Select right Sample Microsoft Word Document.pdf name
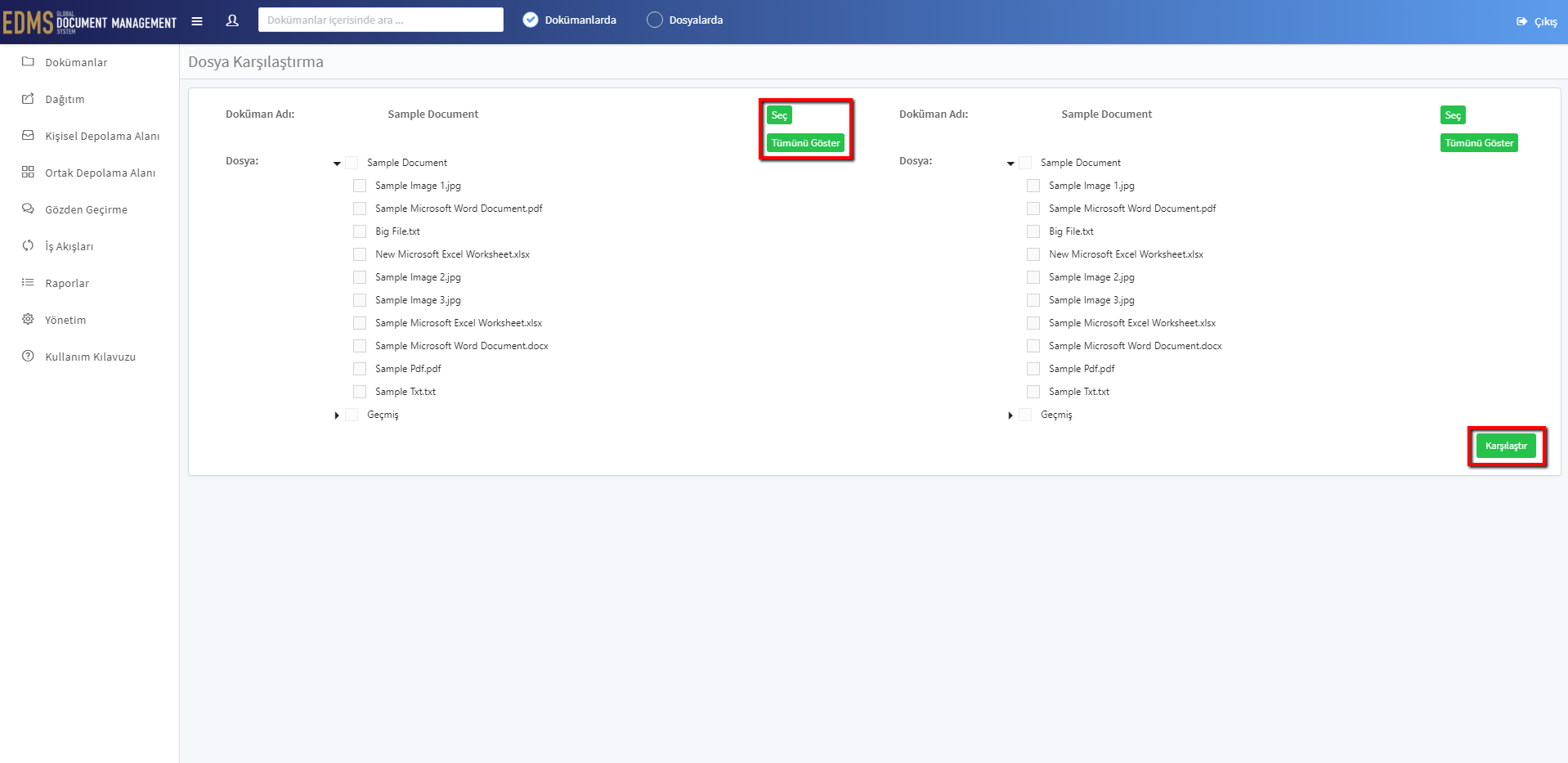Viewport: 1568px width, 763px height. point(1132,209)
